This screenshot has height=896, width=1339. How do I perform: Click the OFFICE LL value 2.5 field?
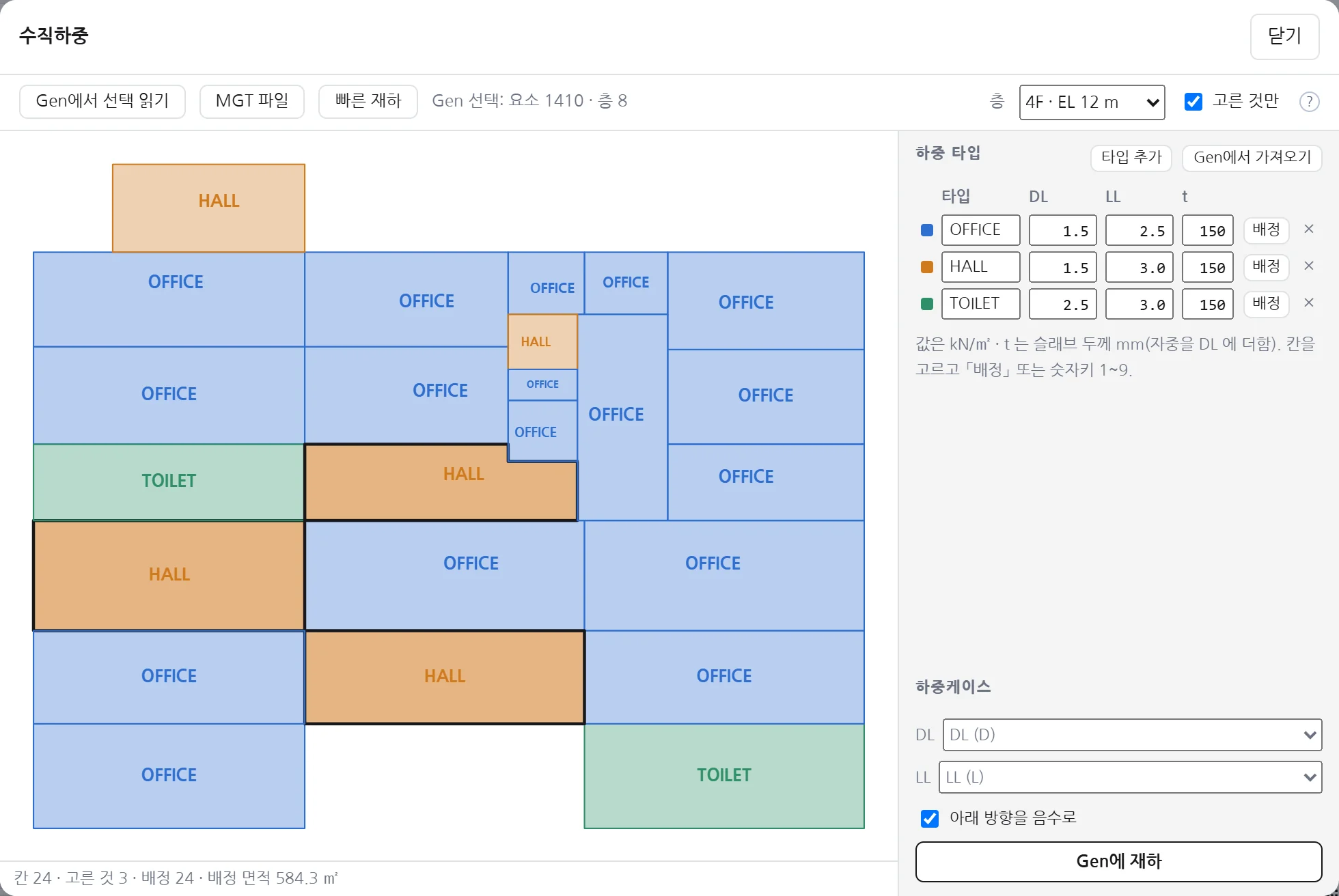pos(1140,230)
